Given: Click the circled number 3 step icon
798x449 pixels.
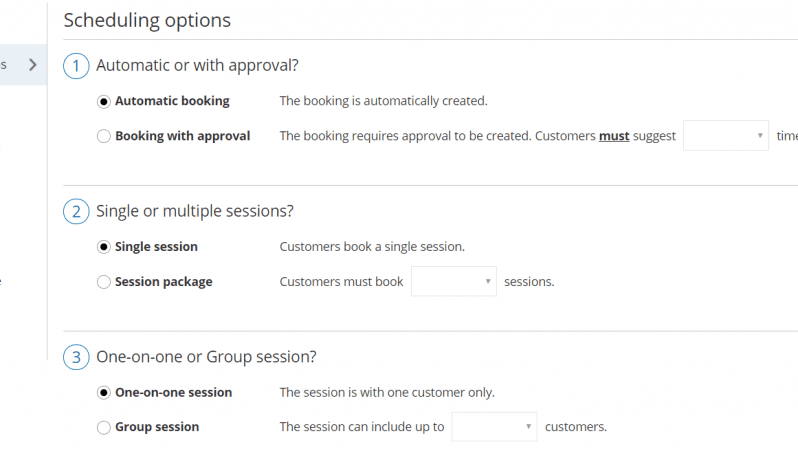Looking at the screenshot, I should tap(76, 357).
